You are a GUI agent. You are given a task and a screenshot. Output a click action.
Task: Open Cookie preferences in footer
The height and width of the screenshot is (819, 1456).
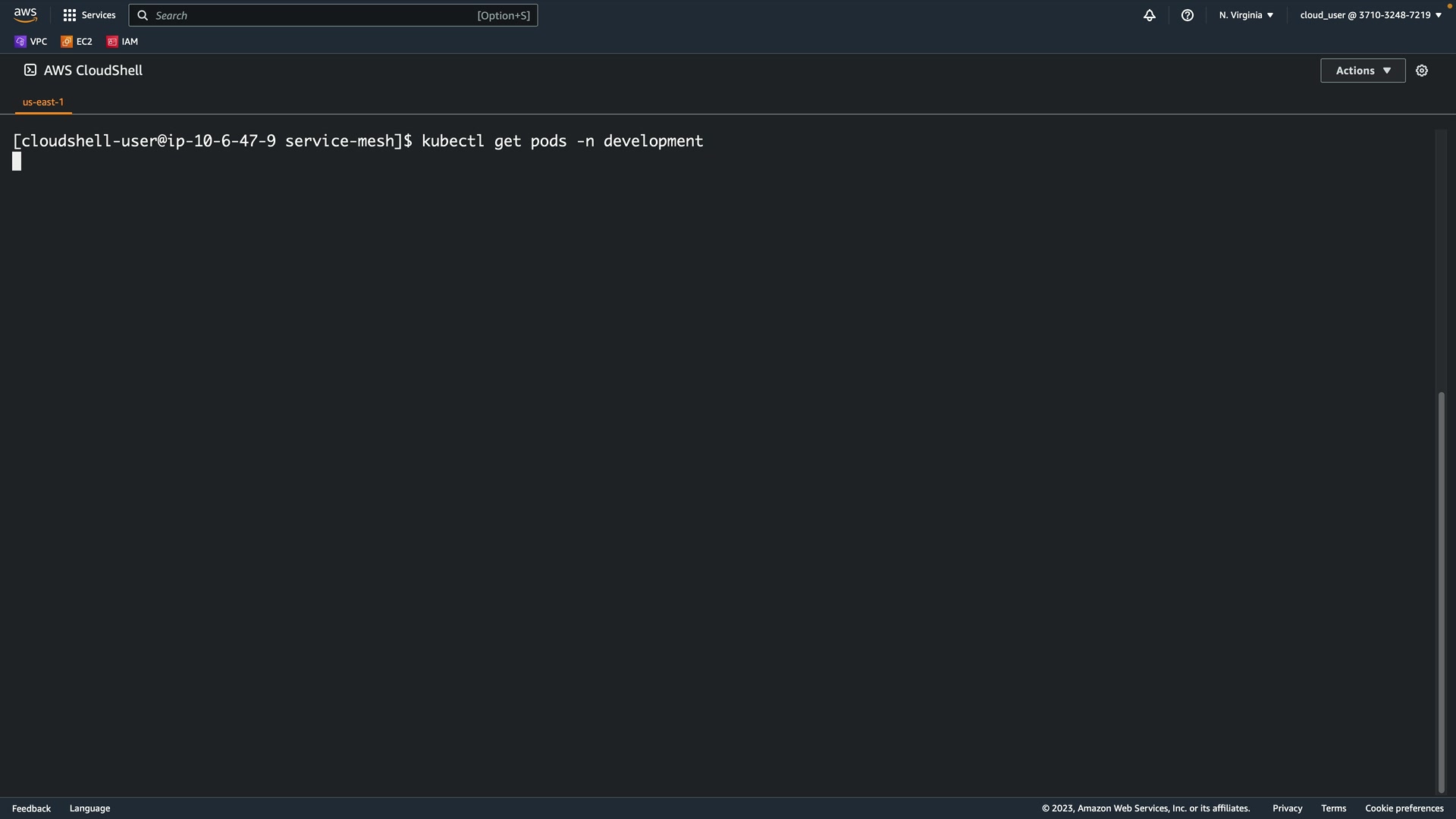pyautogui.click(x=1404, y=808)
